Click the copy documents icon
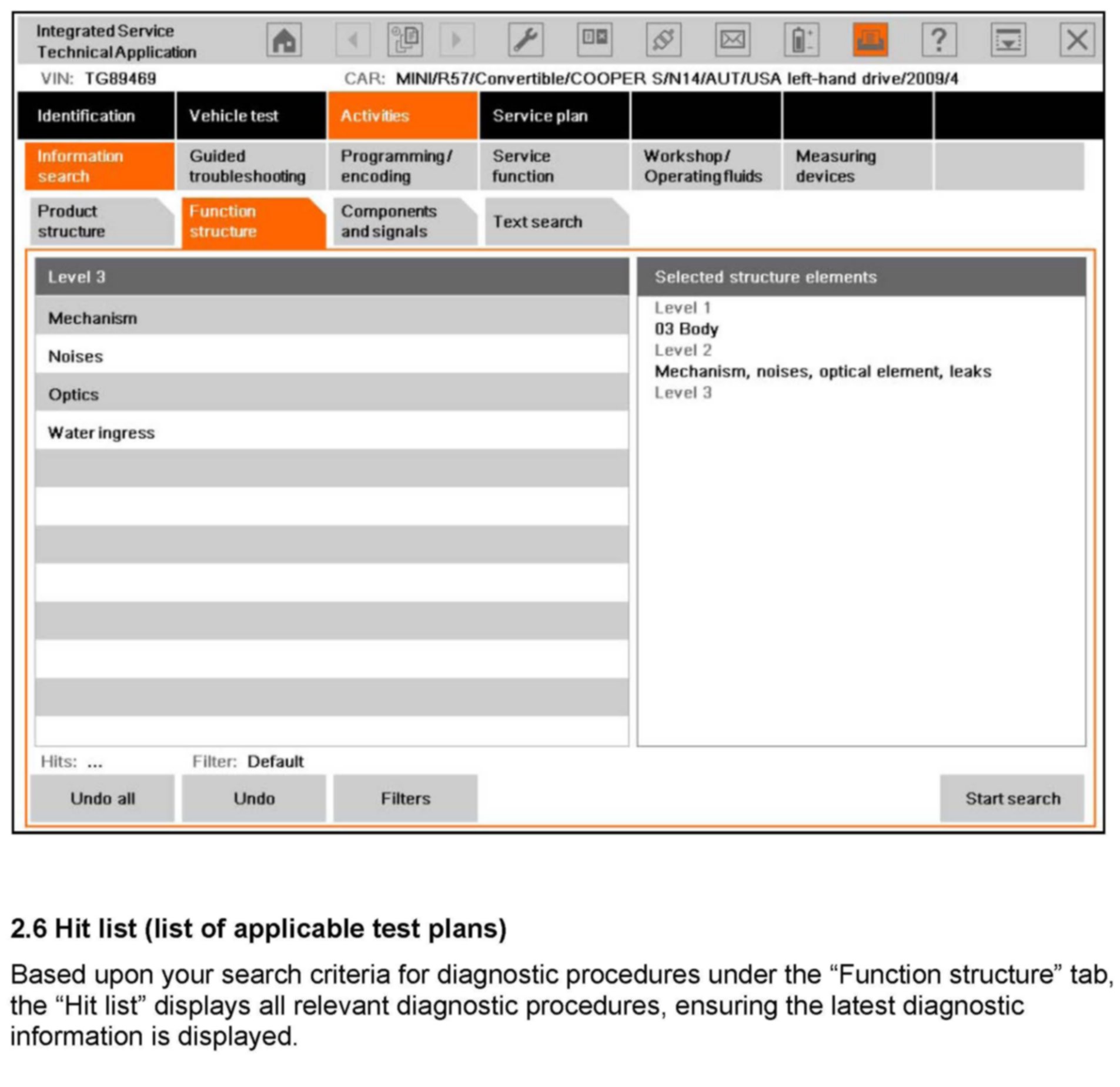Screen dimensions: 1120x1087 [404, 40]
